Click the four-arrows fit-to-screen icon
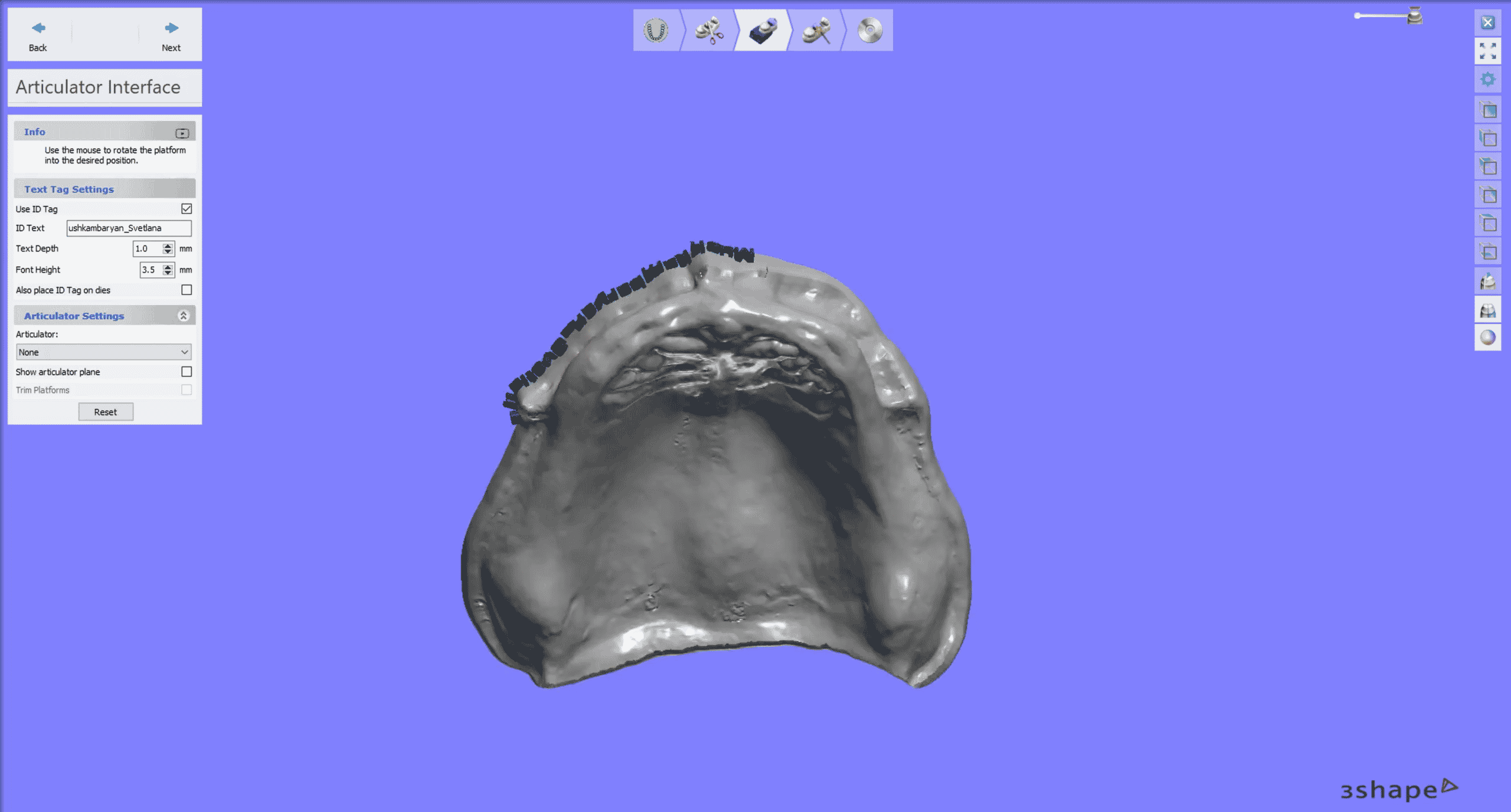The image size is (1511, 812). tap(1487, 51)
